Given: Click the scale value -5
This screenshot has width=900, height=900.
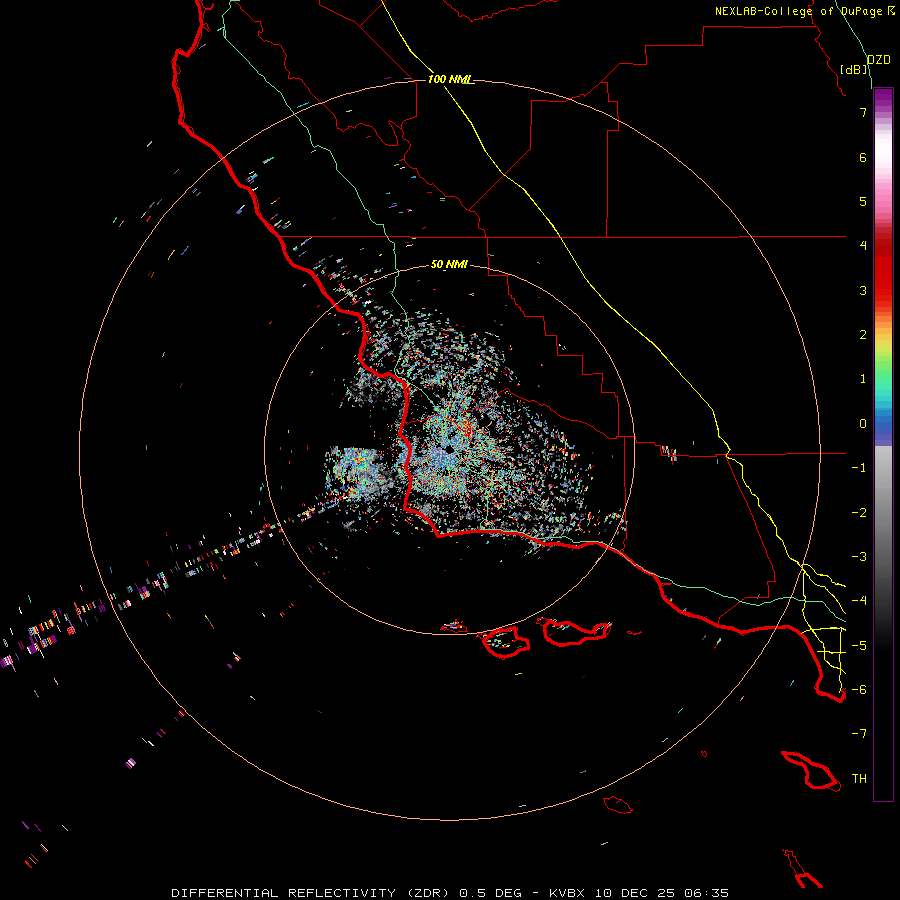Looking at the screenshot, I should (x=859, y=646).
